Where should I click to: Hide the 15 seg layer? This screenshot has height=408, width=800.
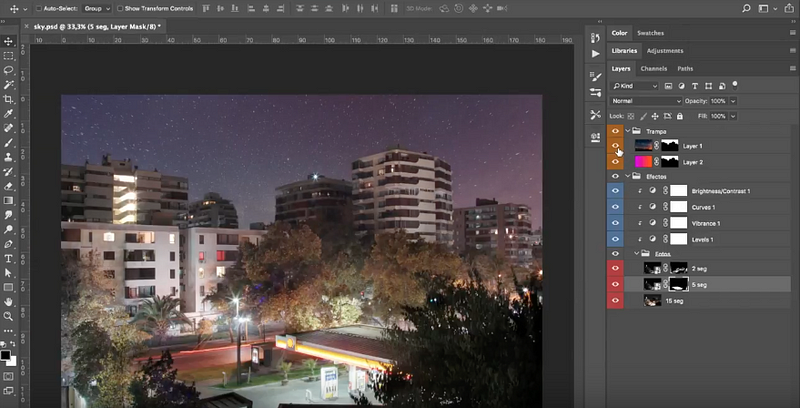coord(615,301)
